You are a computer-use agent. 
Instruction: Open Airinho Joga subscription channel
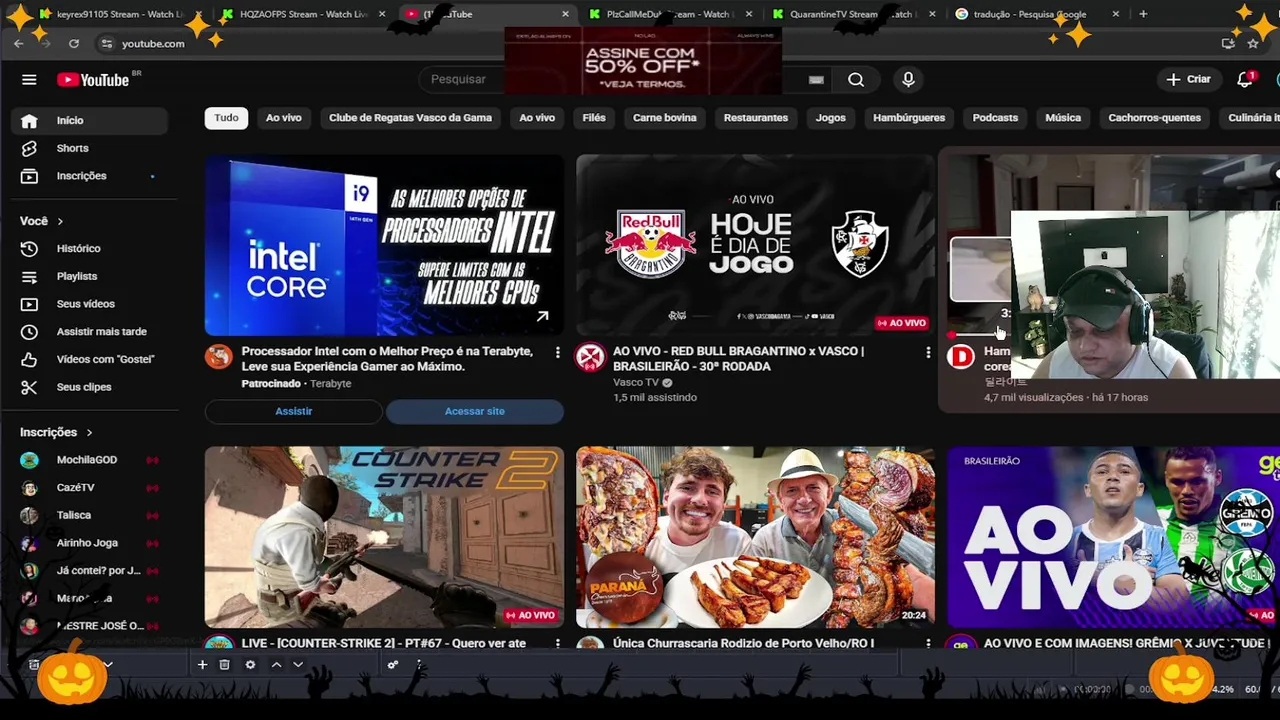coord(89,543)
